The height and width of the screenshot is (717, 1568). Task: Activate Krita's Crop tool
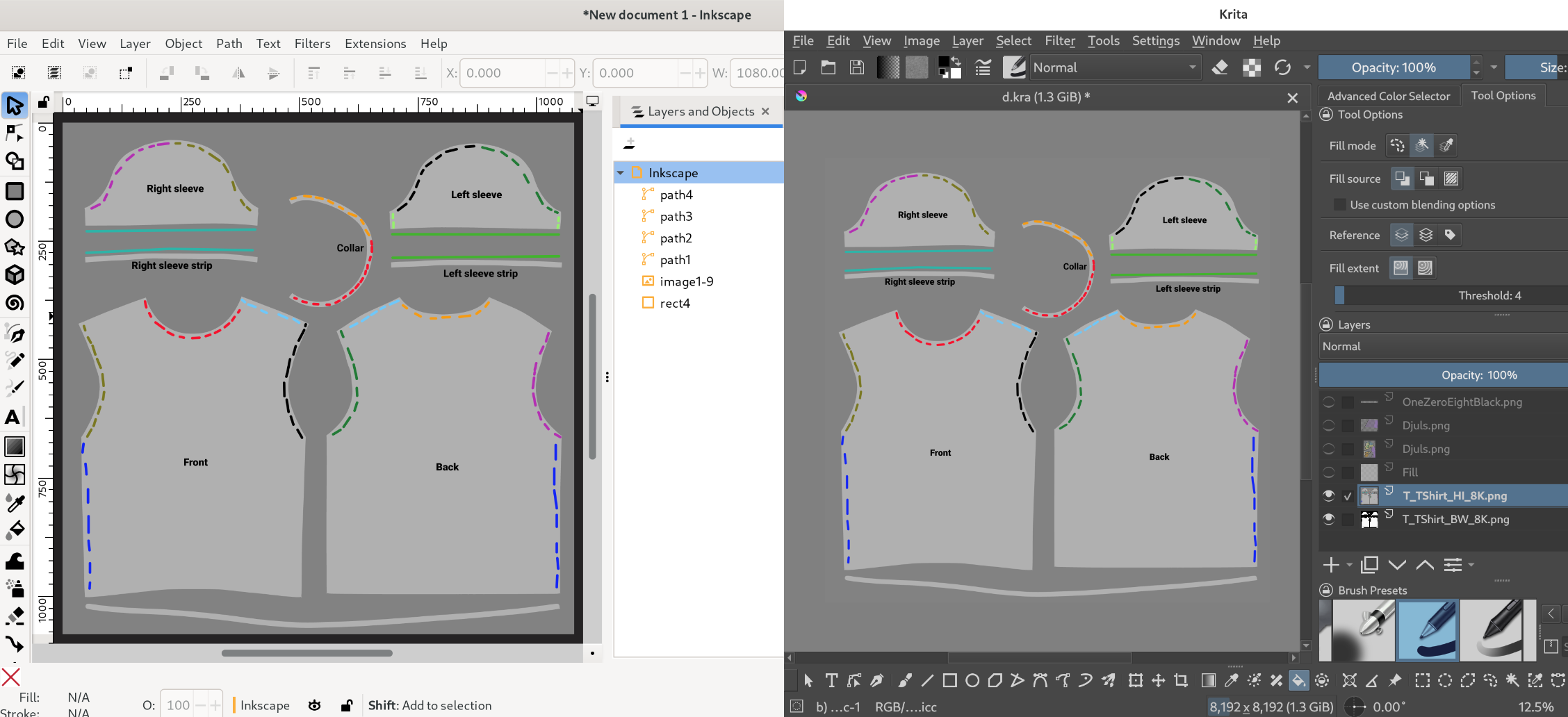coord(1181,680)
